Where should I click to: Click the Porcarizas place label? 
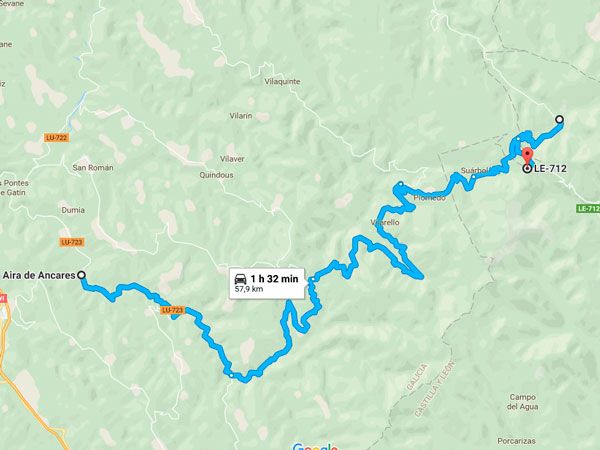516,441
